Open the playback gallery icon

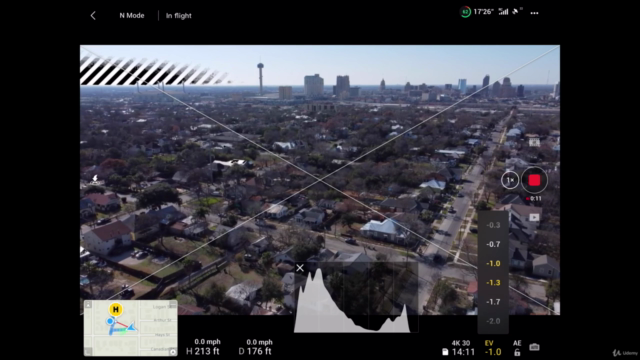(x=534, y=218)
